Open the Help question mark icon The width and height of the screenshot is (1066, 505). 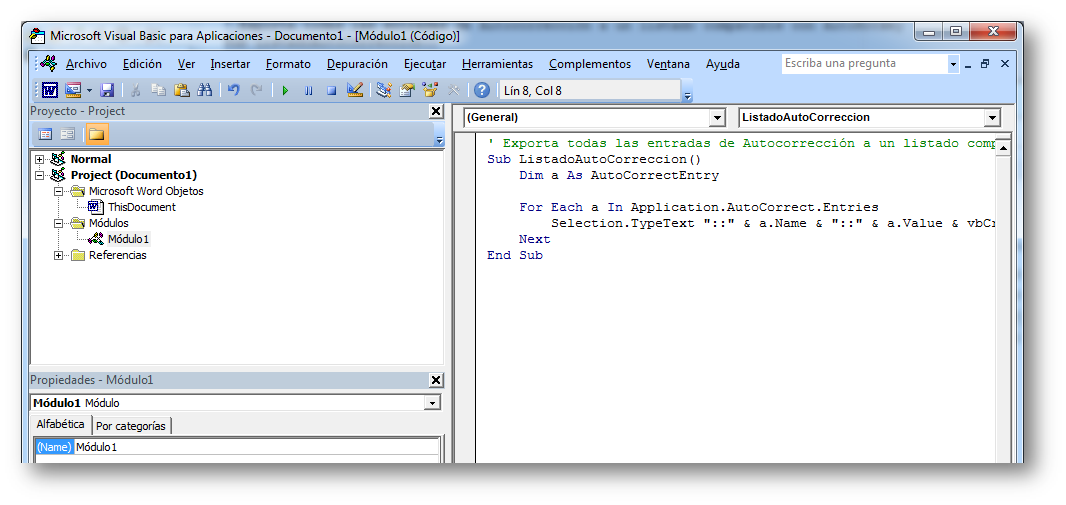[482, 90]
